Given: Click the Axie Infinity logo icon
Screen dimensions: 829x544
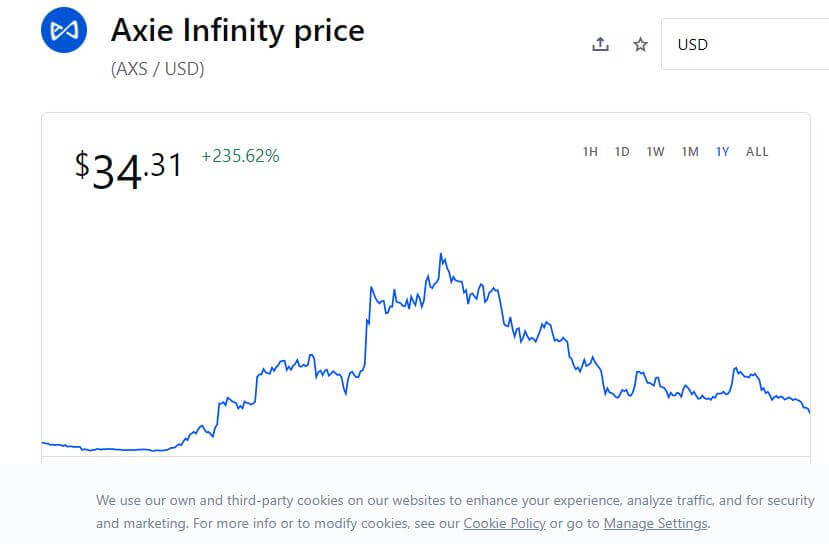Looking at the screenshot, I should 64,30.
